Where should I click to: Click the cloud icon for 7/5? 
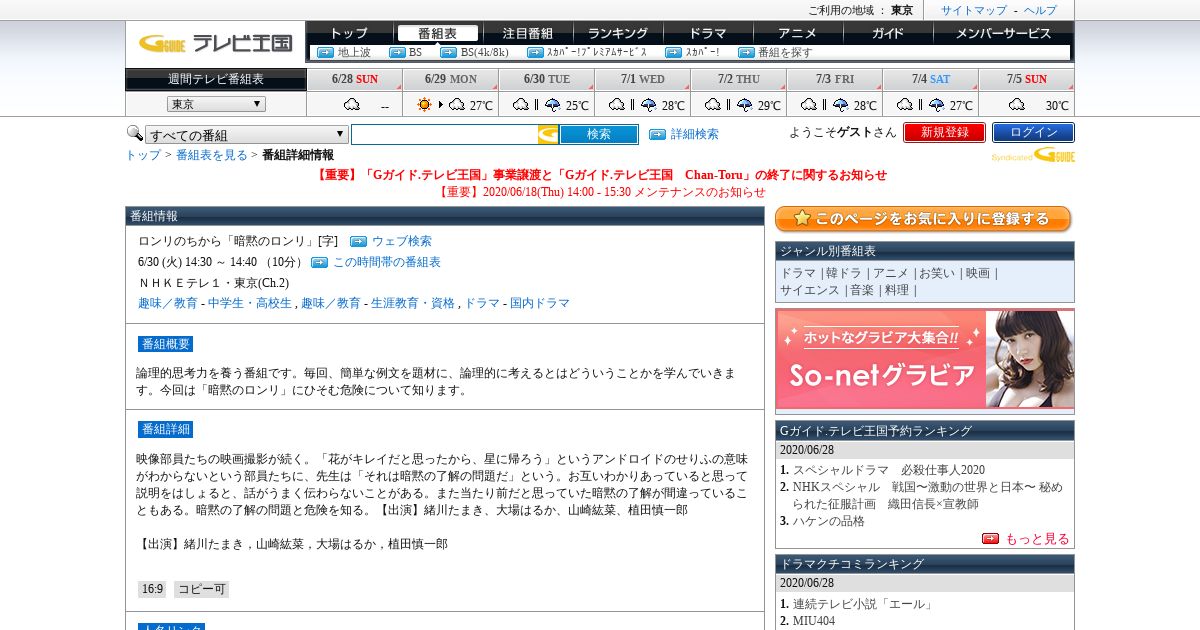pos(1017,104)
